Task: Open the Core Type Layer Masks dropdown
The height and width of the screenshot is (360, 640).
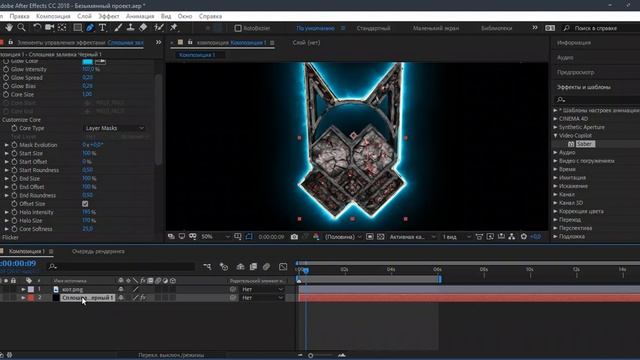Action: point(115,128)
